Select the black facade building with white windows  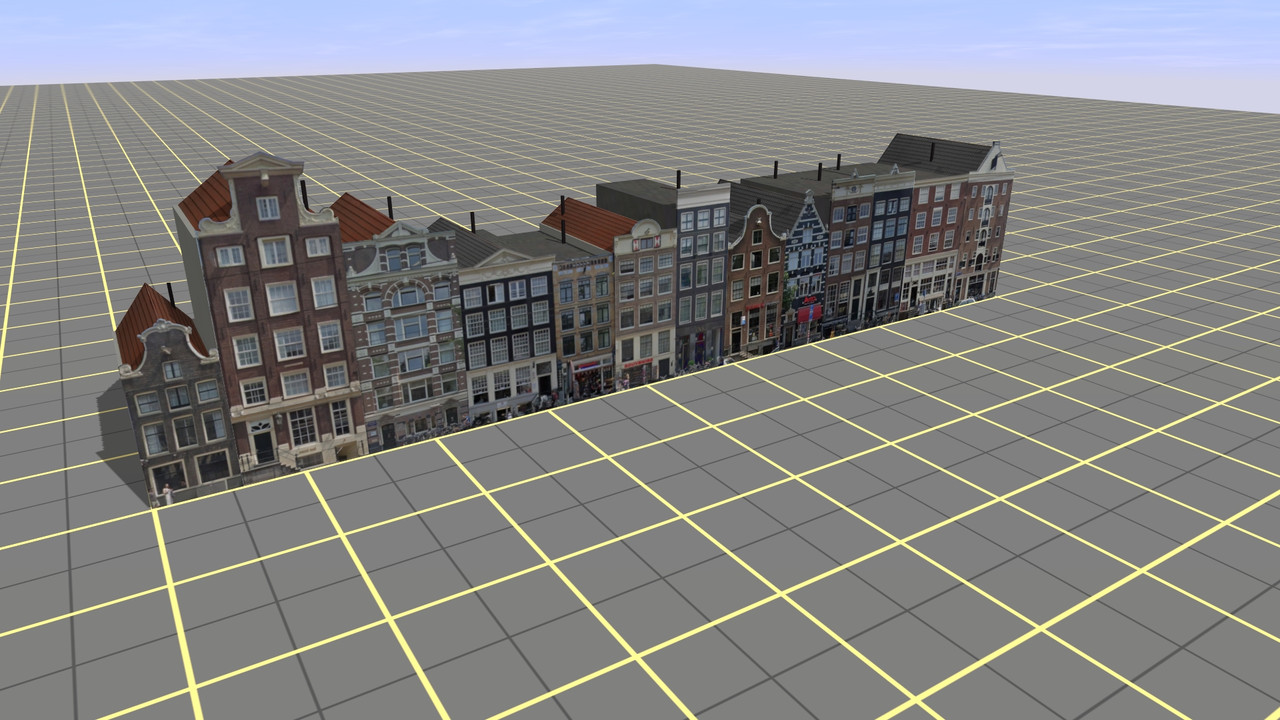pos(508,335)
